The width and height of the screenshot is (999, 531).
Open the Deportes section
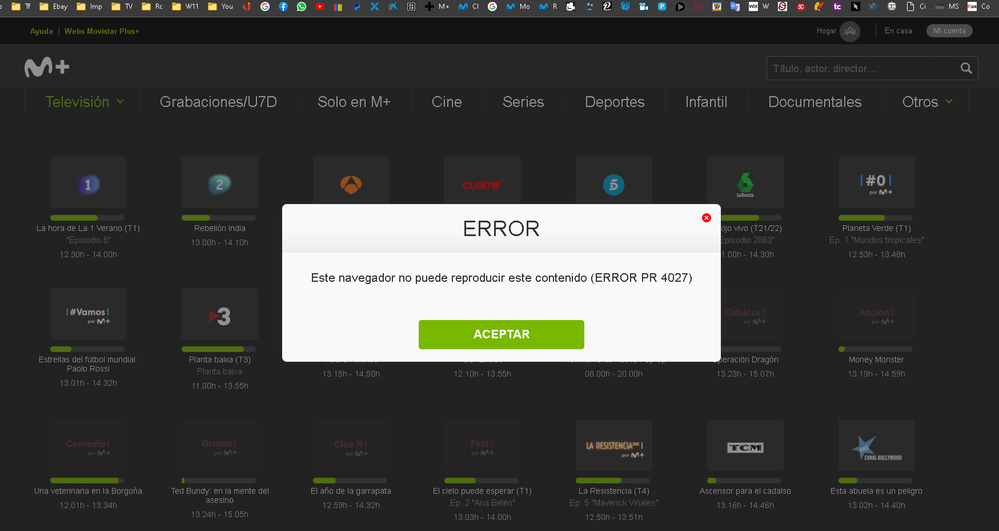tap(614, 102)
